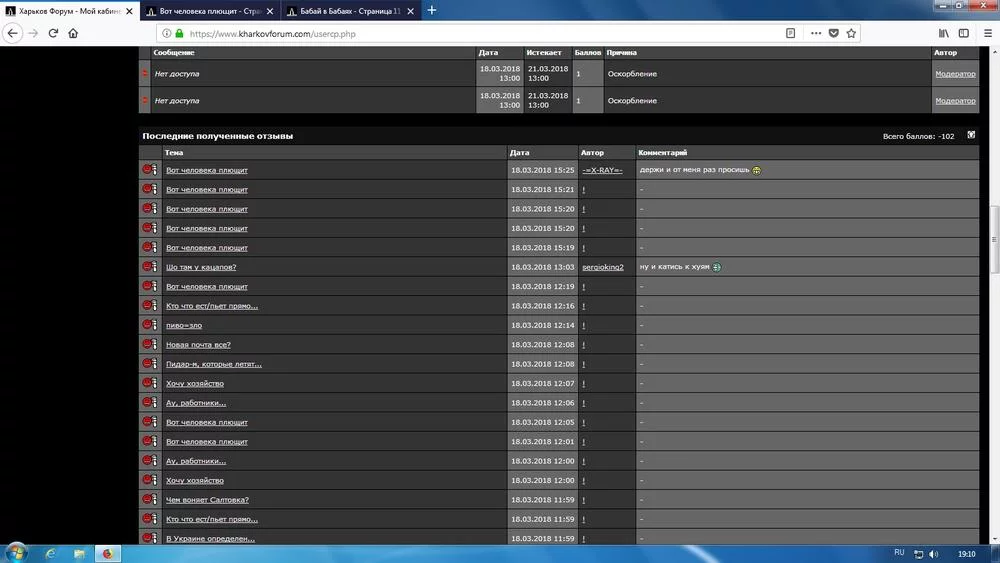The width and height of the screenshot is (1000, 563).
Task: Click the address bar URL field
Action: tap(472, 33)
